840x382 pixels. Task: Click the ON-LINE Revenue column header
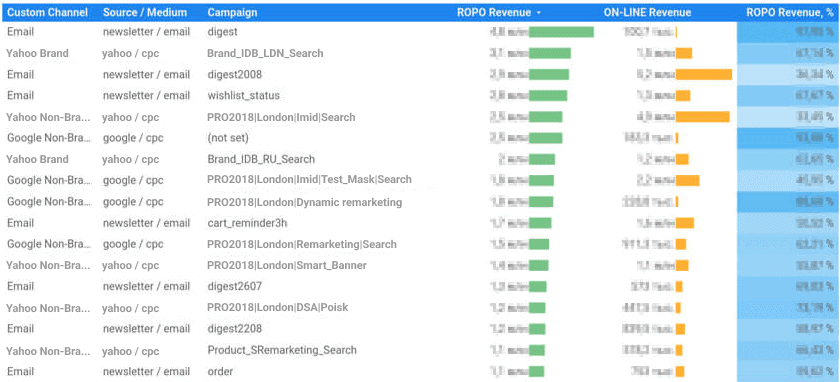[647, 12]
